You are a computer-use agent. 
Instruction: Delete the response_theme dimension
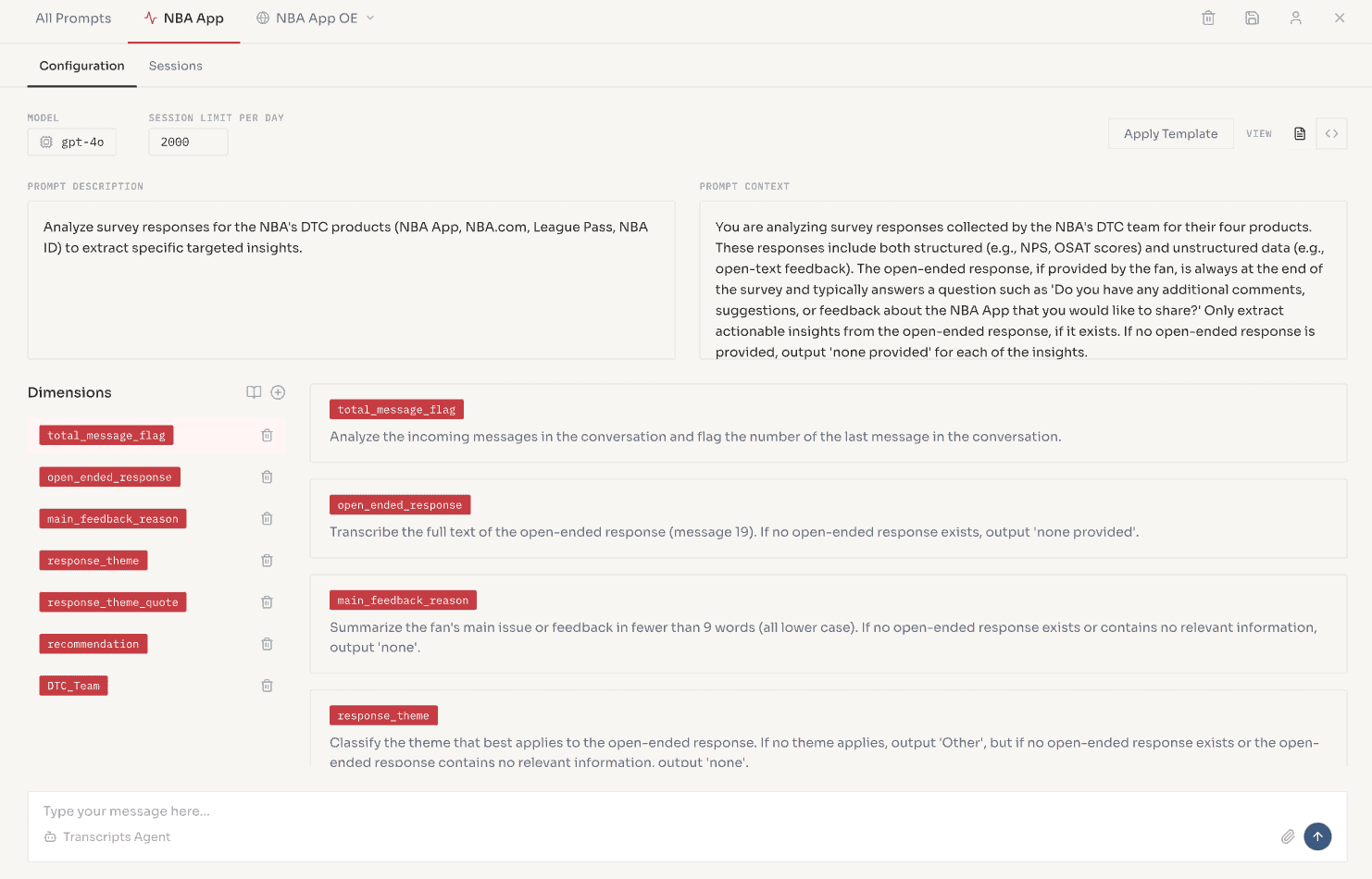267,560
